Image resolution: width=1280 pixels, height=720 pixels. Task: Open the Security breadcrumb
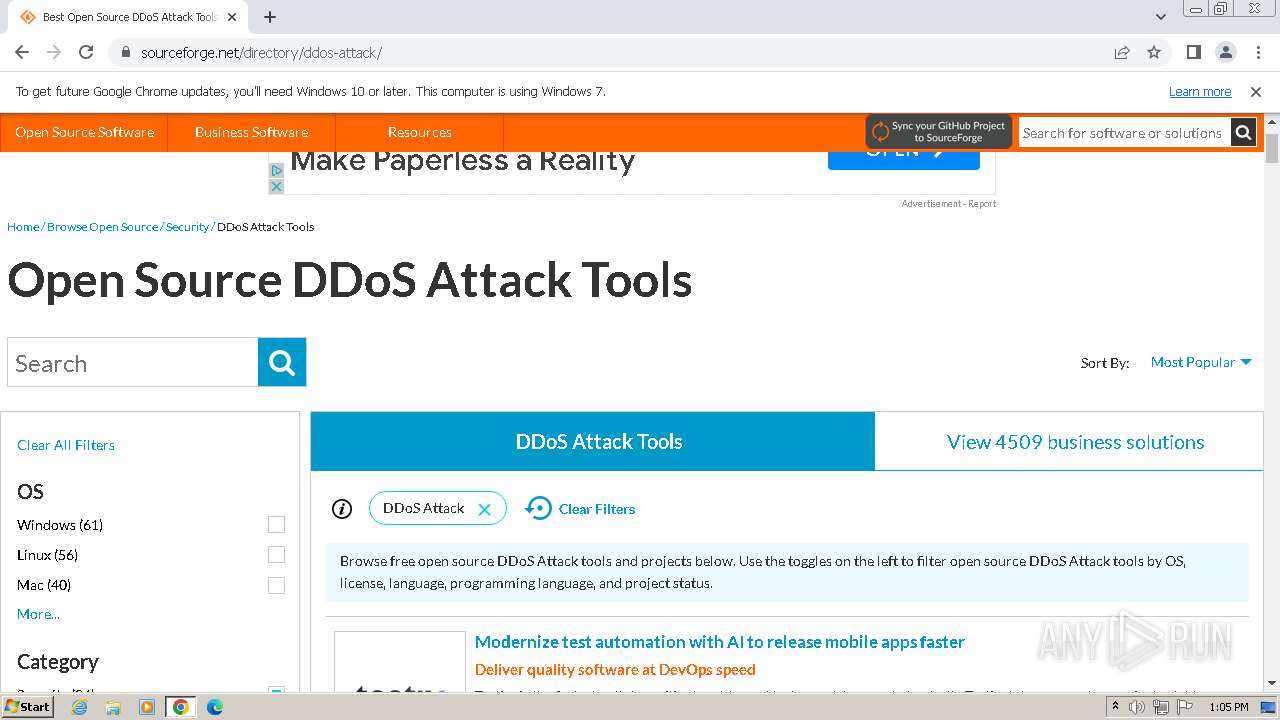187,227
